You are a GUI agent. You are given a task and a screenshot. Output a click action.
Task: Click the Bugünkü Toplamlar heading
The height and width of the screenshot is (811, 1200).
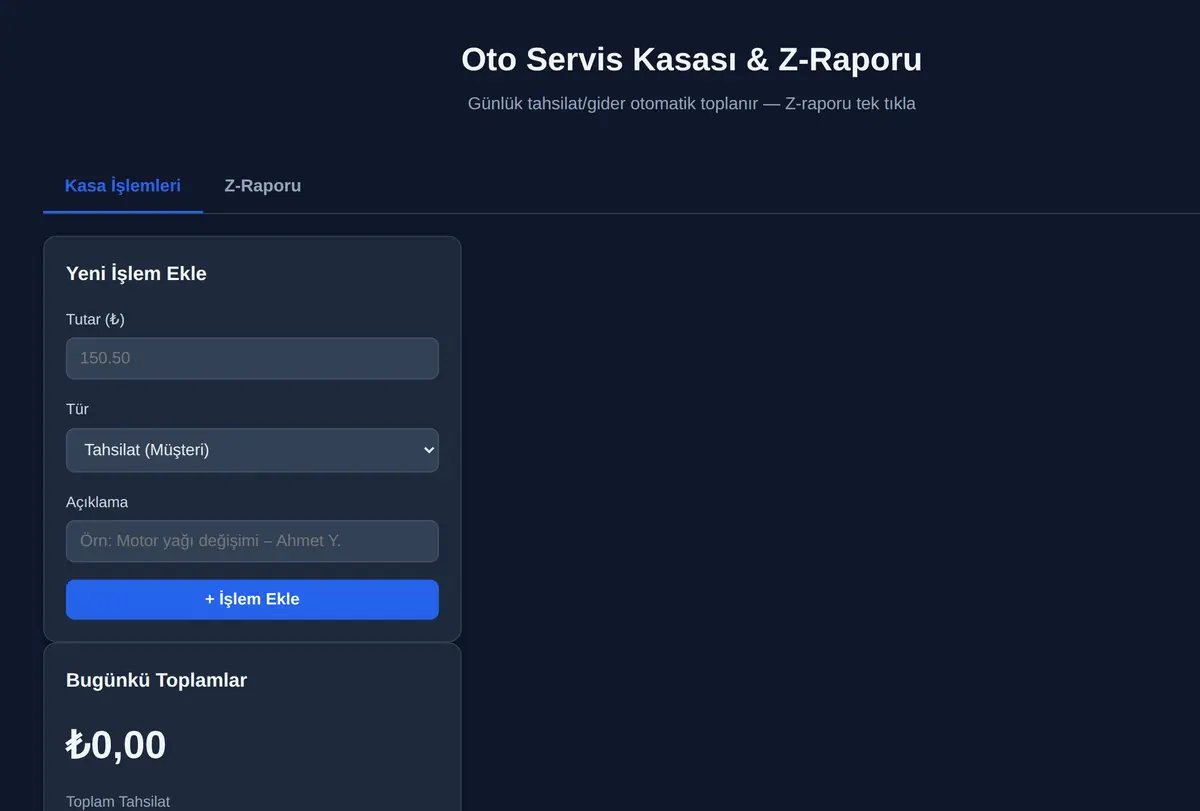pos(156,680)
